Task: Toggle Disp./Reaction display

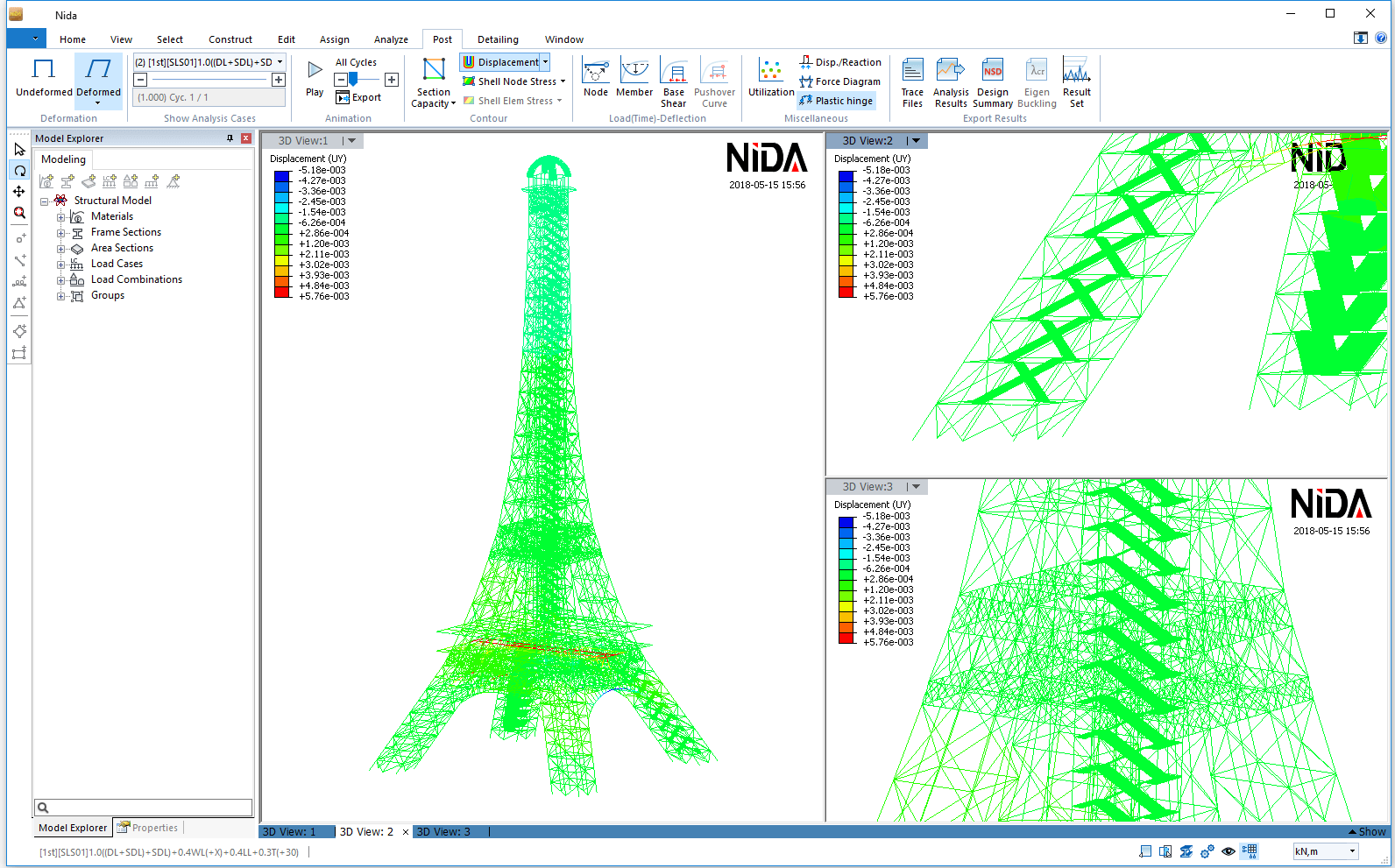Action: coord(840,62)
